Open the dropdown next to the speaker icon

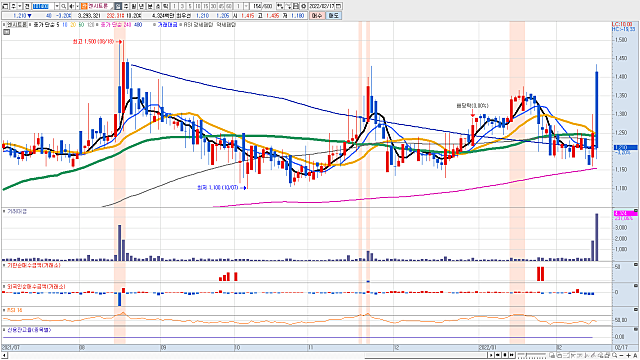point(78,6)
